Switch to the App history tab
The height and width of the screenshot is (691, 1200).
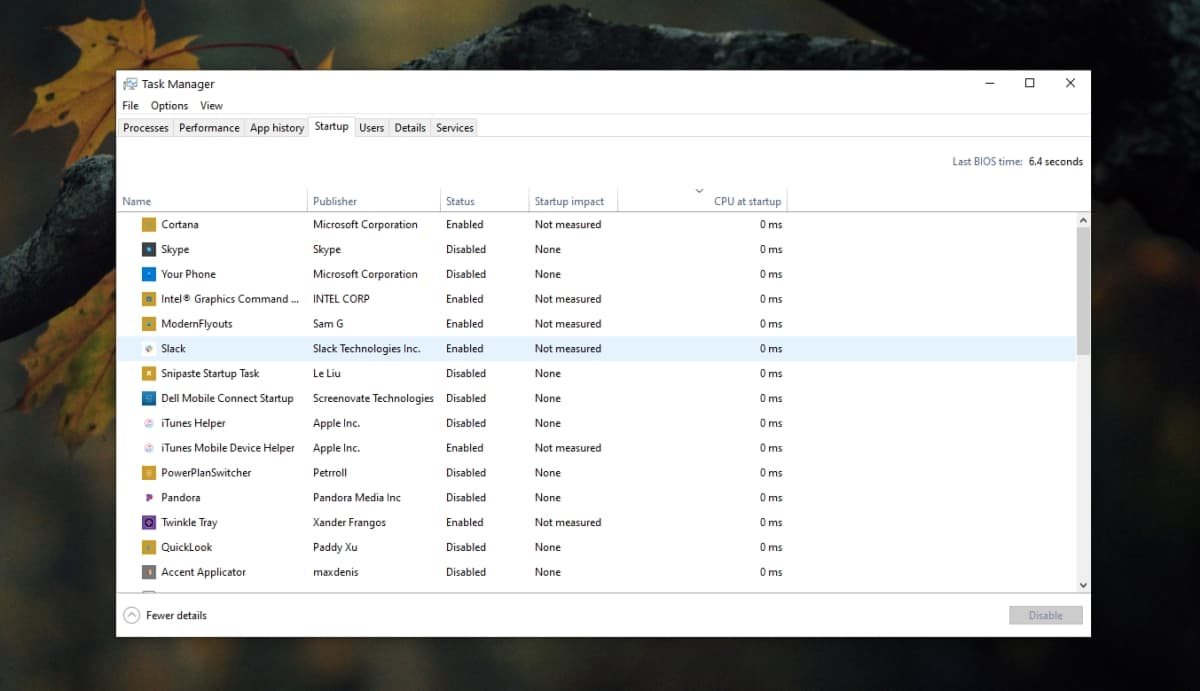point(277,128)
